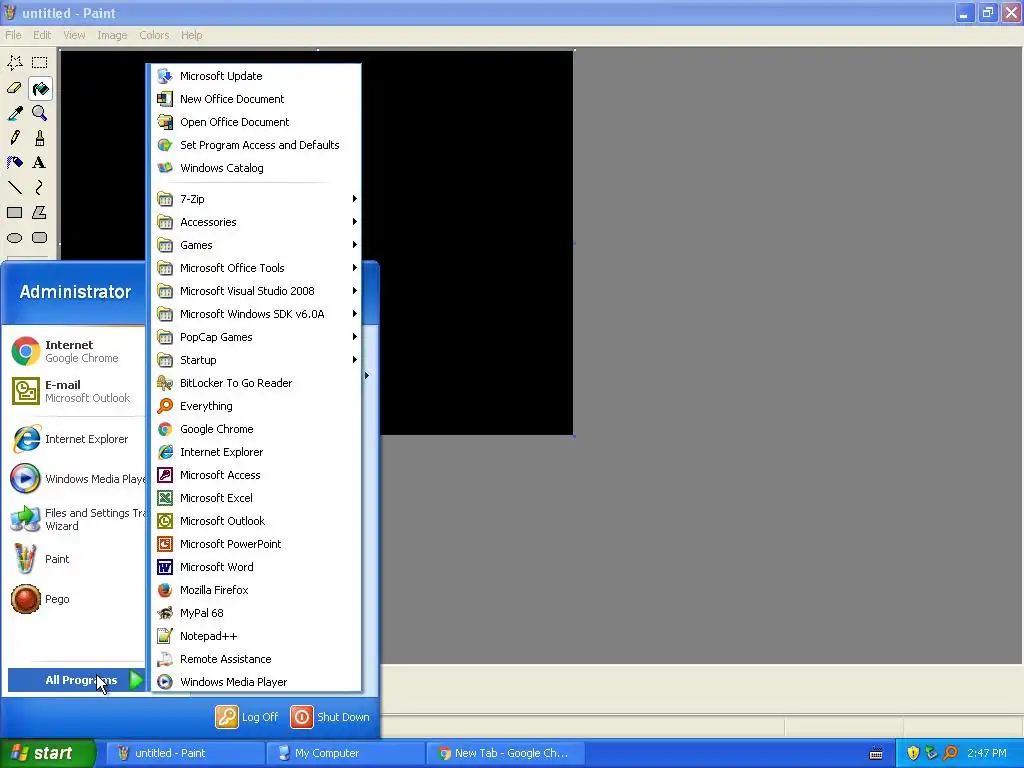Switch to My Computer taskbar window
1024x768 pixels.
click(x=344, y=753)
